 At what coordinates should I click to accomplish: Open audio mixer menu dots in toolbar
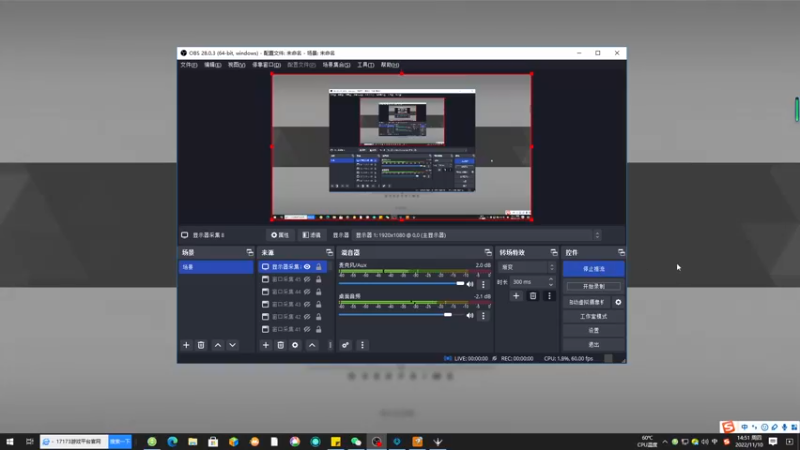362,345
